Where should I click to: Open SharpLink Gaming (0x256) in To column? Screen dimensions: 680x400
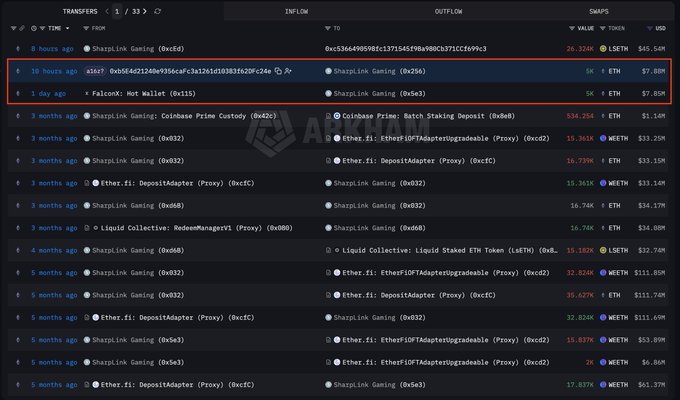pos(379,71)
